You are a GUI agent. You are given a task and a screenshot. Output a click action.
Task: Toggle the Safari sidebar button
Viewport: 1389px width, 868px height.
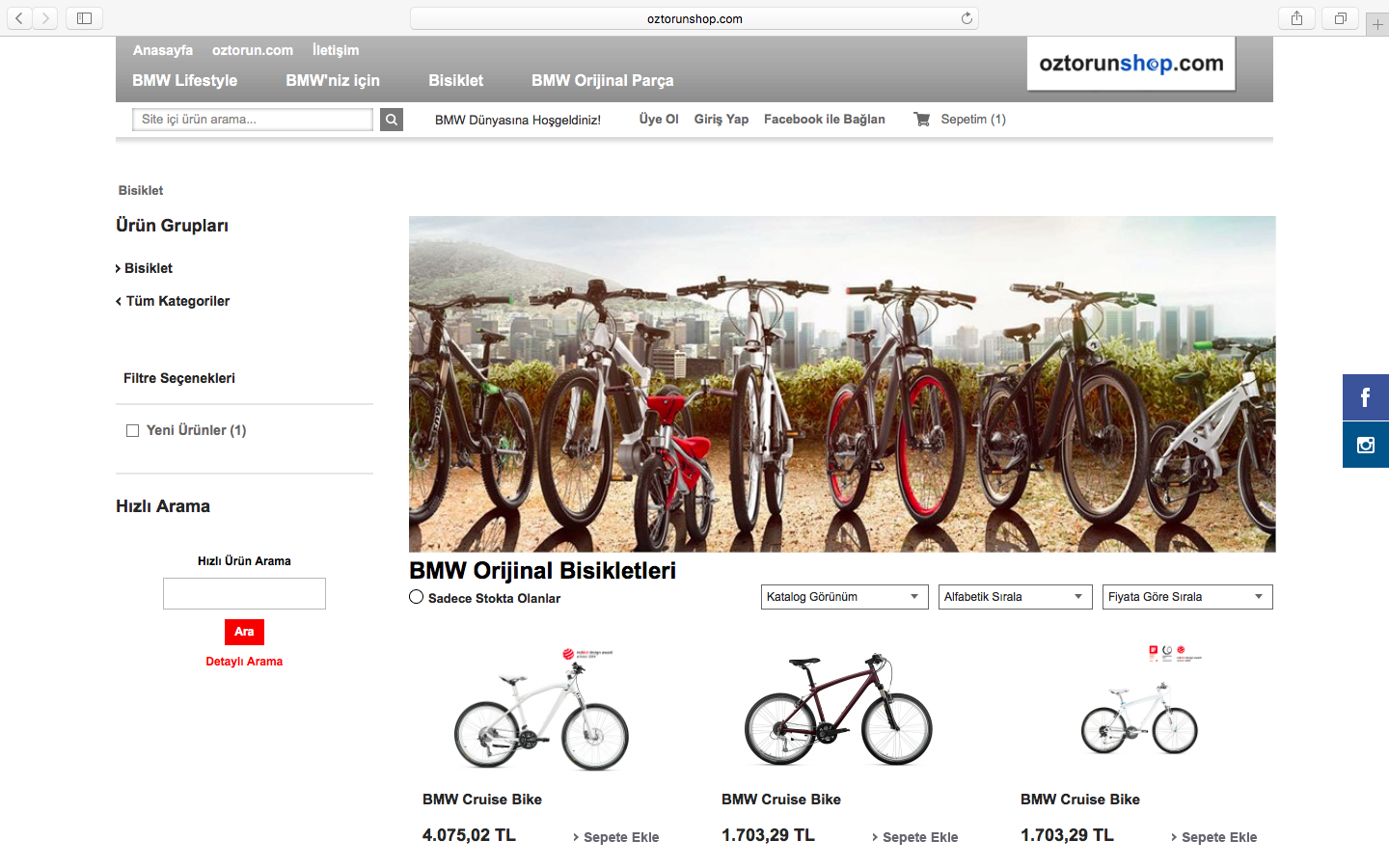coord(84,18)
